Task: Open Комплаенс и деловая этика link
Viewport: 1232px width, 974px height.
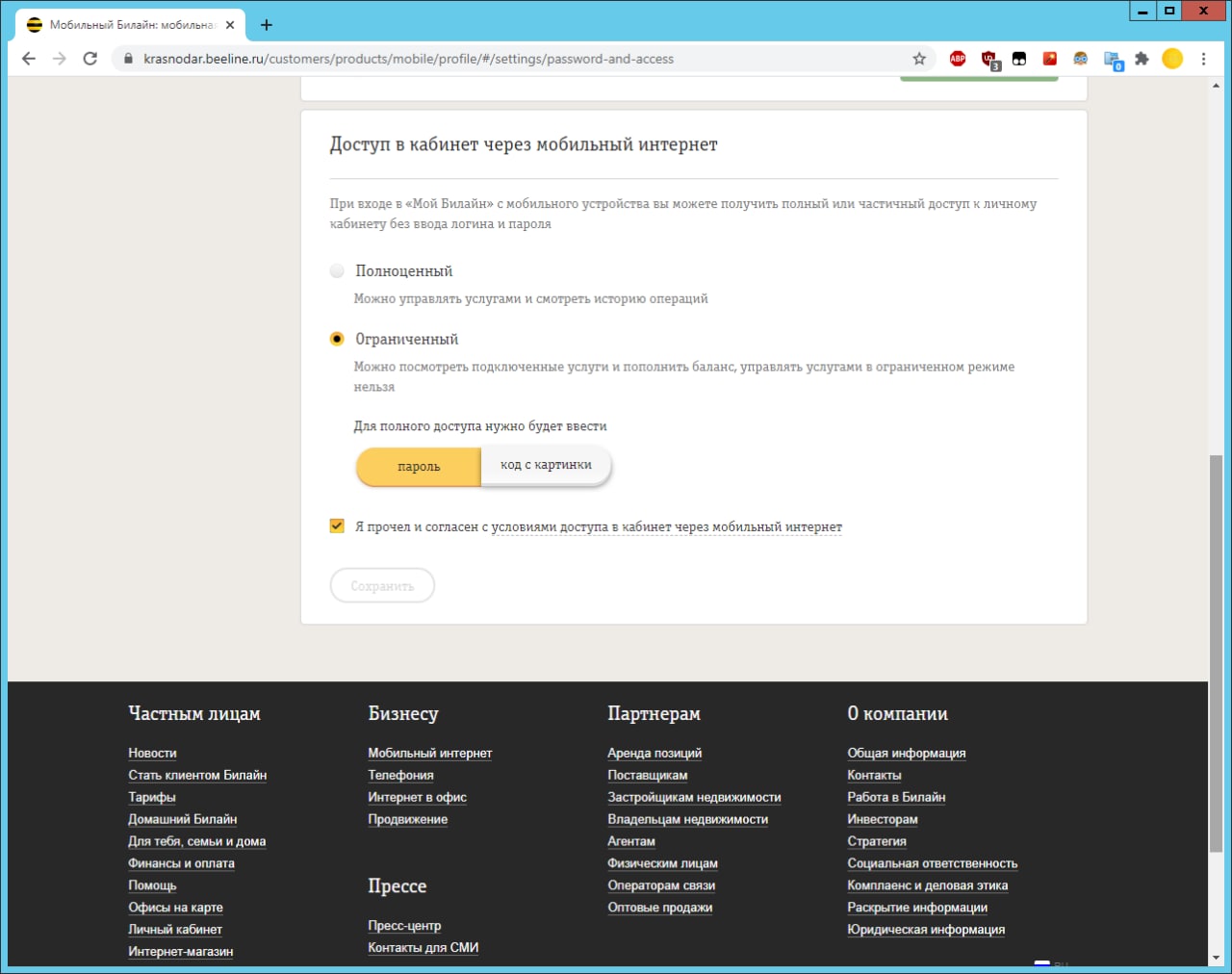Action: (928, 885)
